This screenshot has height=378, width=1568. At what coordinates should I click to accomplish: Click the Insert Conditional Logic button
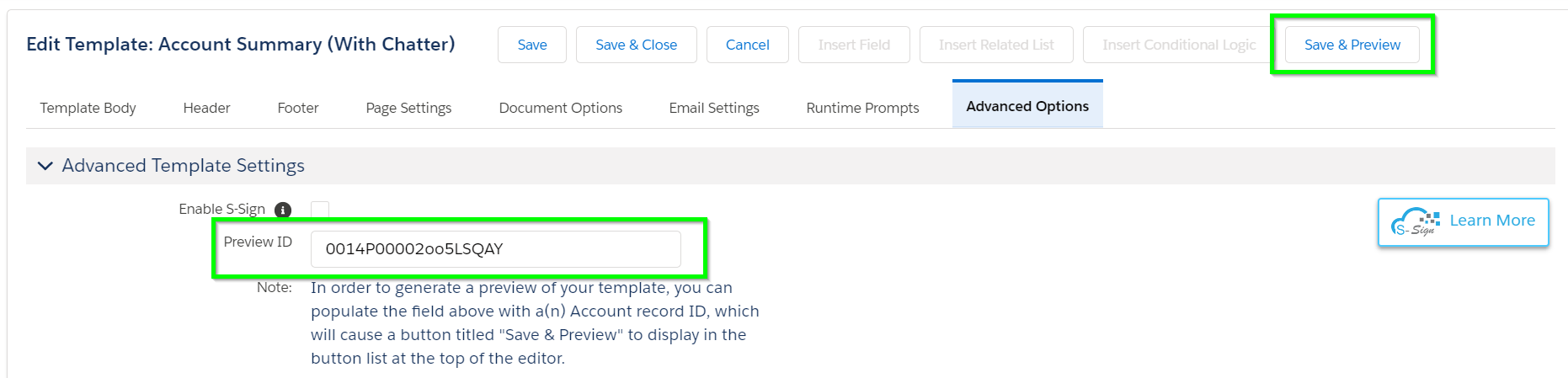[1179, 45]
